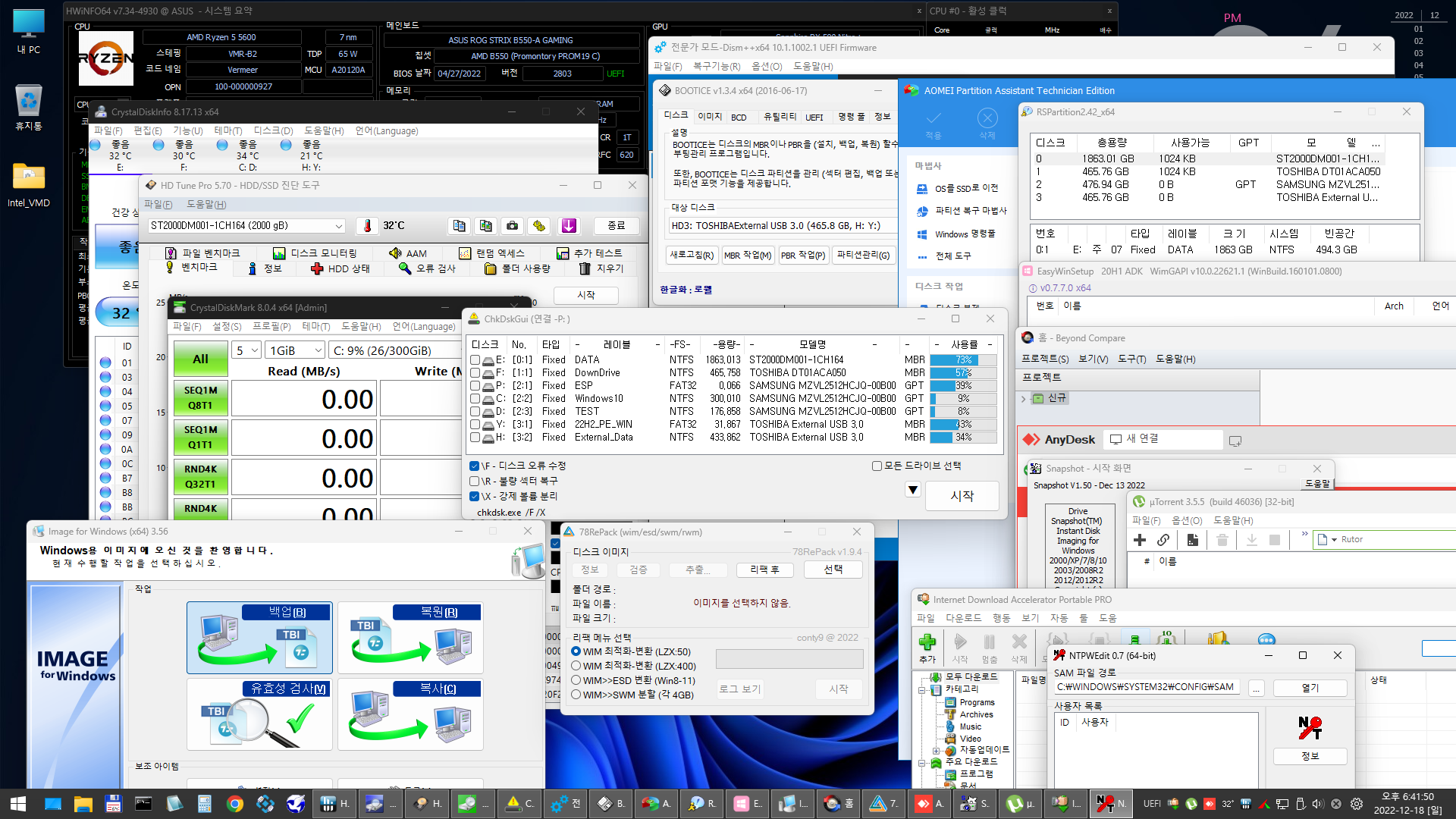Switch to the UEFI tab in BOOTICE
Screen dimensions: 1456x819
tap(814, 117)
